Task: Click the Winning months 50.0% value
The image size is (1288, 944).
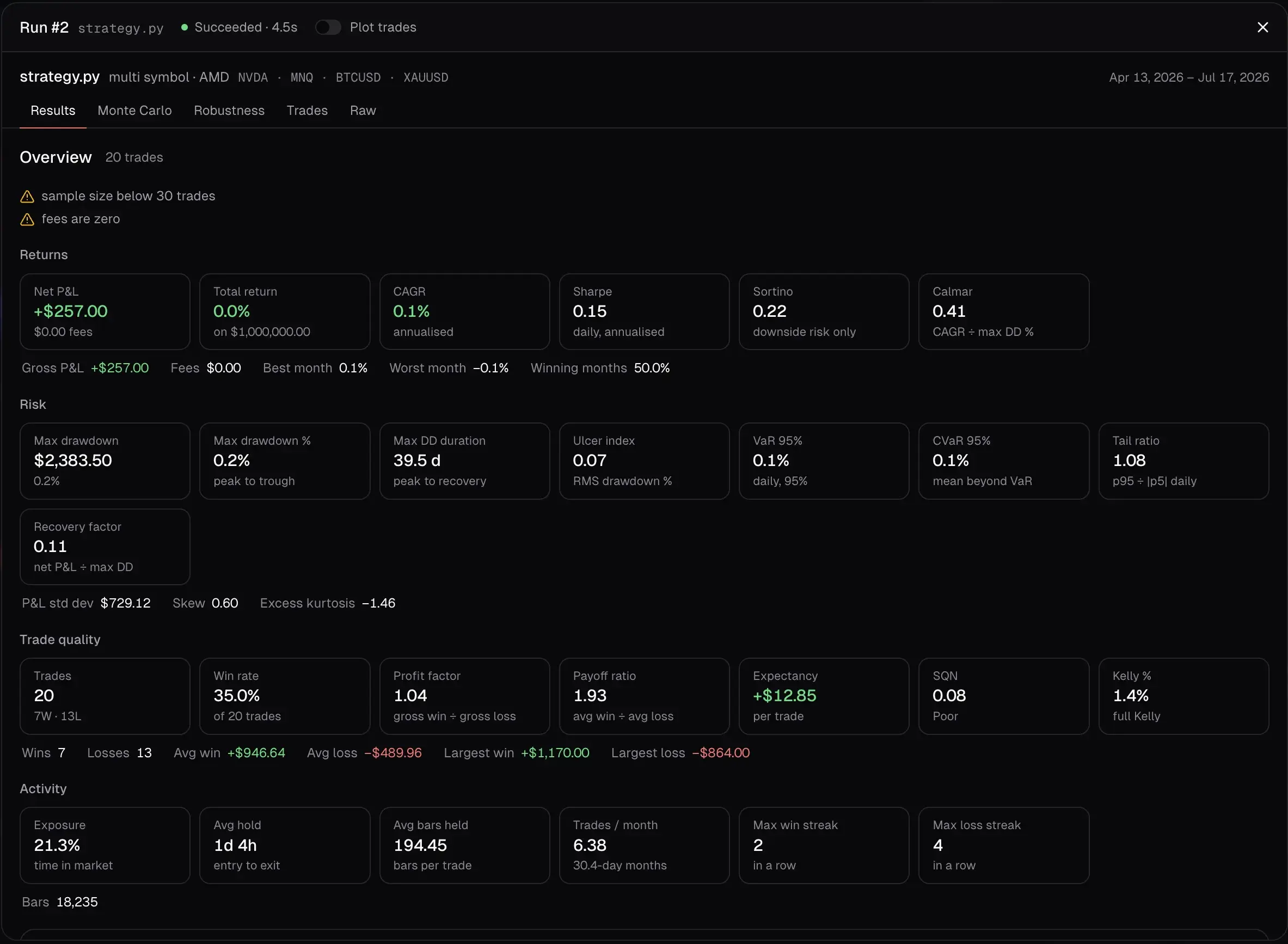Action: 652,368
